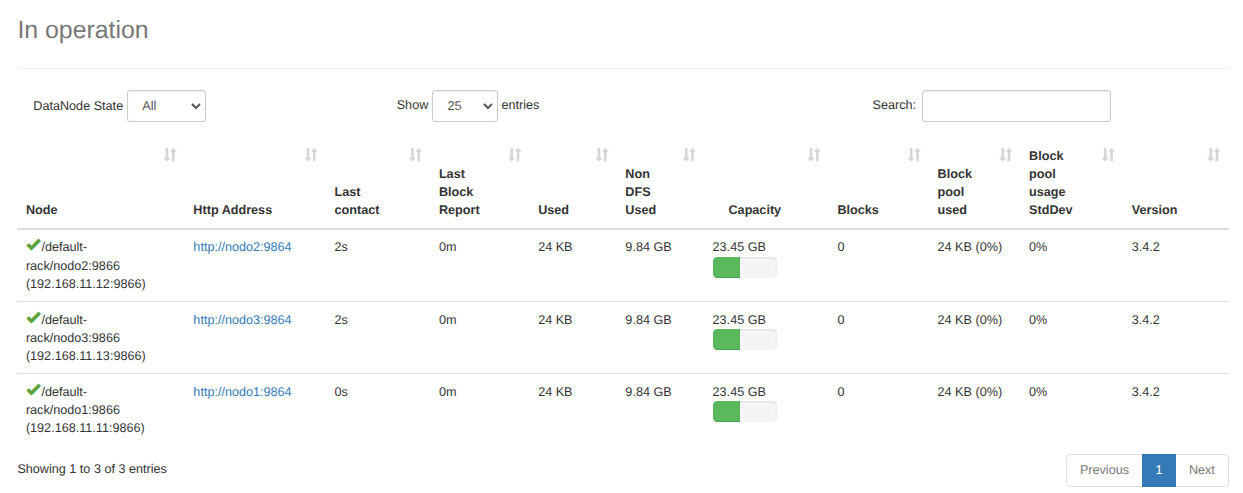Click the Used column sort icon

pyautogui.click(x=602, y=155)
